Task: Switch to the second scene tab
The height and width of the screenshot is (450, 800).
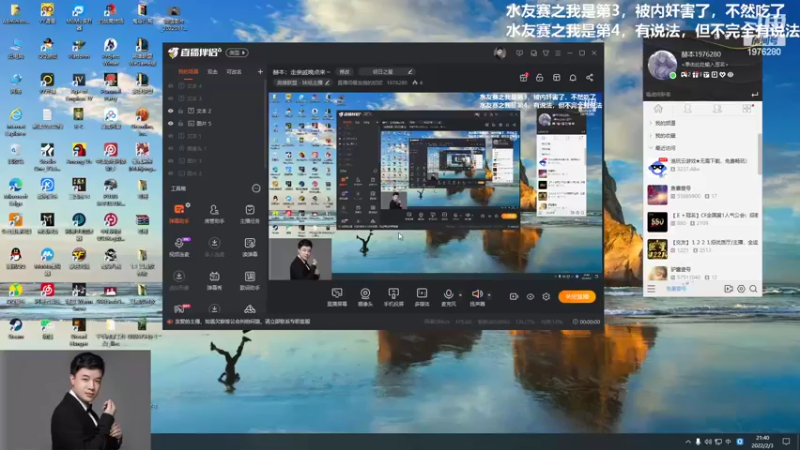Action: point(212,72)
